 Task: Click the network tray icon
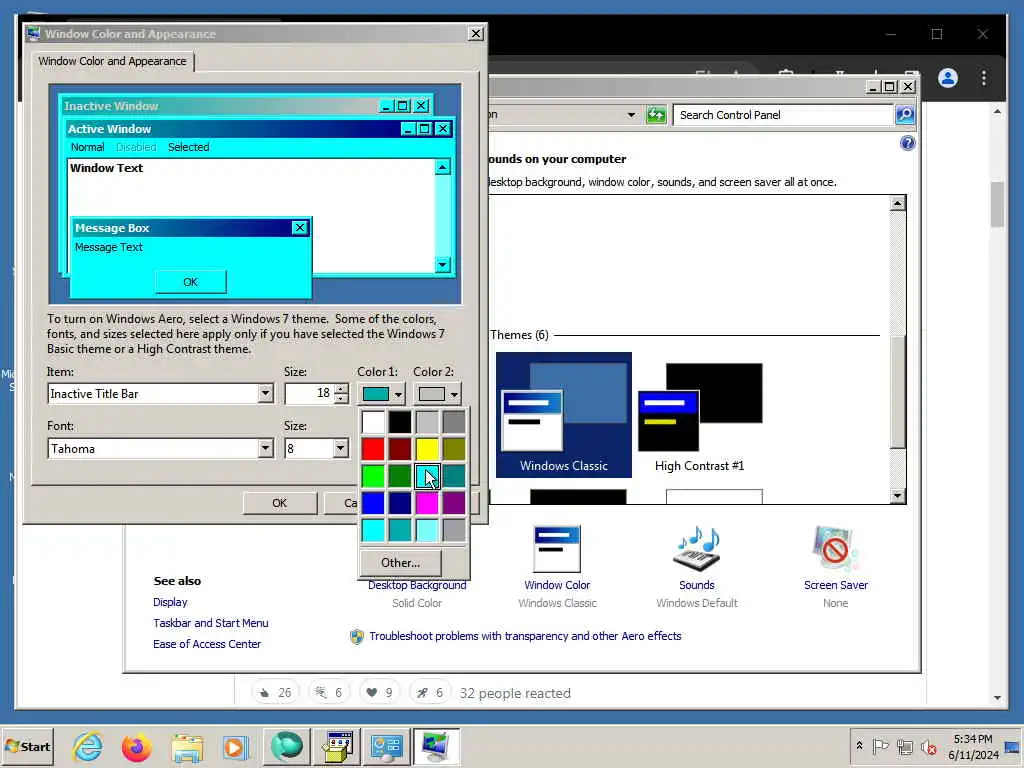pyautogui.click(x=904, y=746)
